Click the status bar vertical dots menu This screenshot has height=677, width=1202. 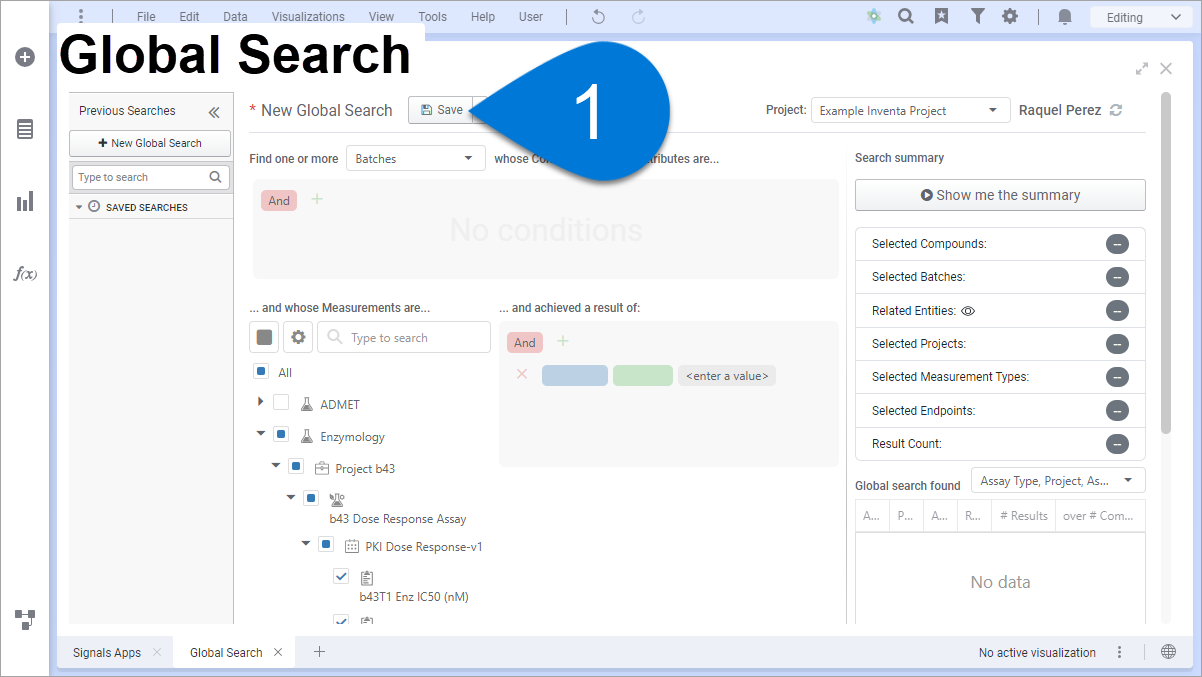click(x=1120, y=652)
